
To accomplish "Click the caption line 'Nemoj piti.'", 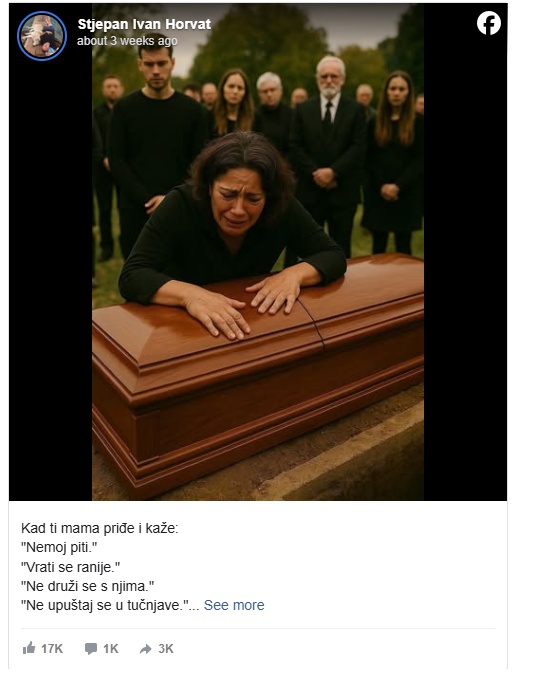I will [59, 547].
